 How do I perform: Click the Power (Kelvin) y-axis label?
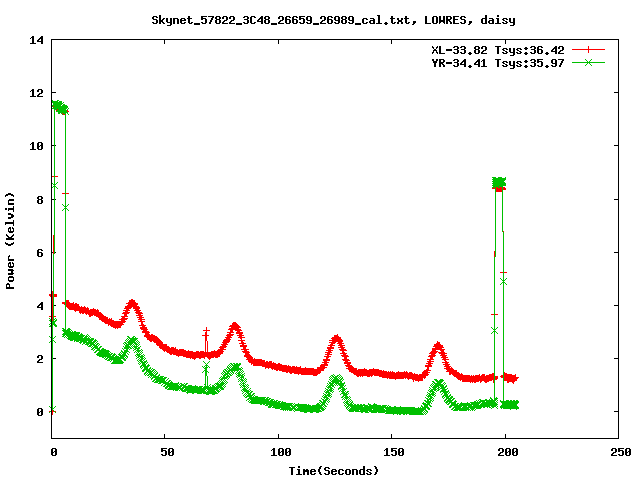click(x=10, y=241)
